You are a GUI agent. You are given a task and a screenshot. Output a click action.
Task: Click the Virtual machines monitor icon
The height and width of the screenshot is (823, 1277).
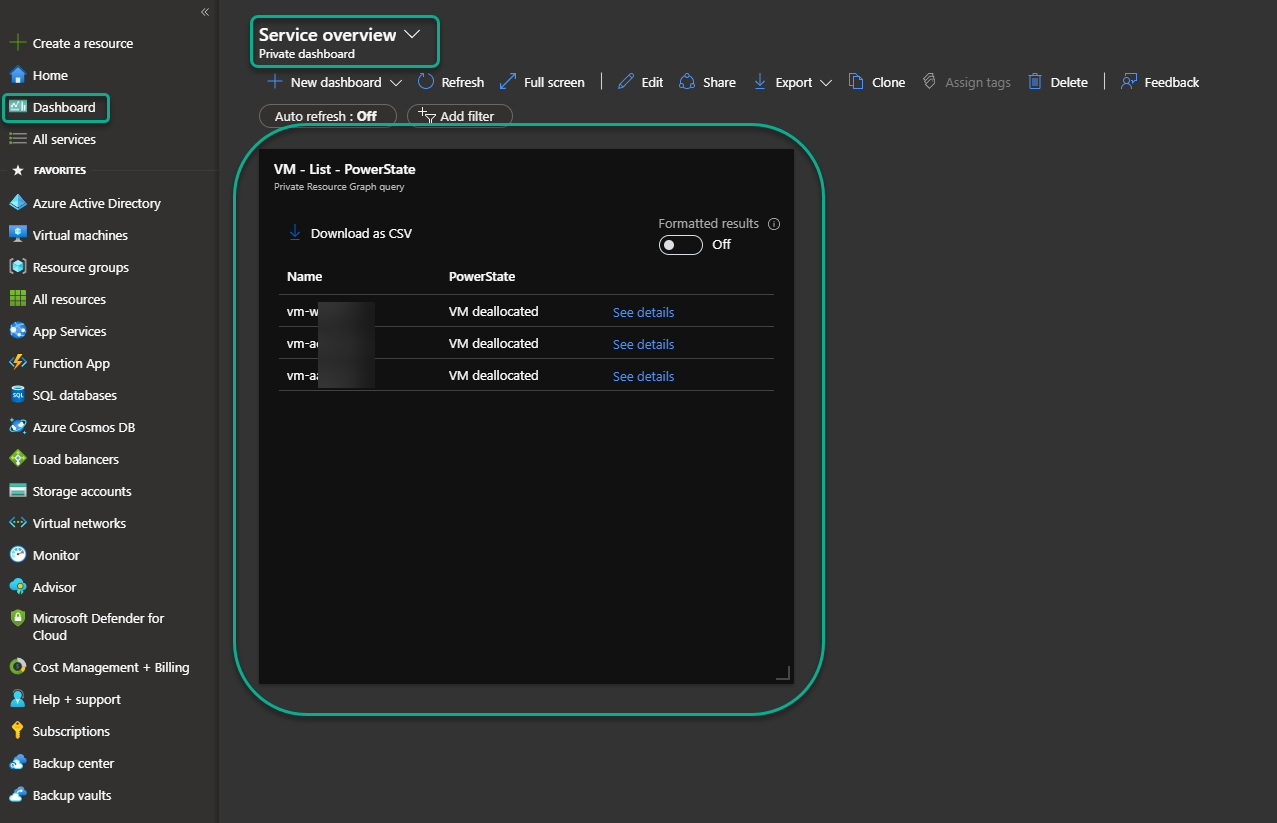(17, 235)
